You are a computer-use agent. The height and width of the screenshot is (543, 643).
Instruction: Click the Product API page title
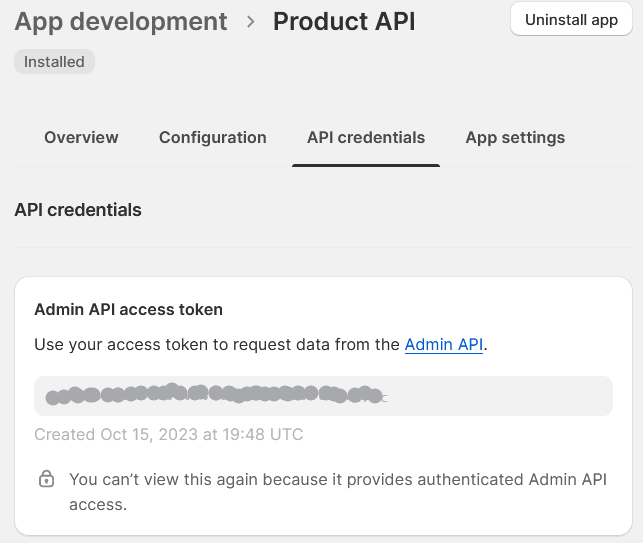tap(344, 21)
